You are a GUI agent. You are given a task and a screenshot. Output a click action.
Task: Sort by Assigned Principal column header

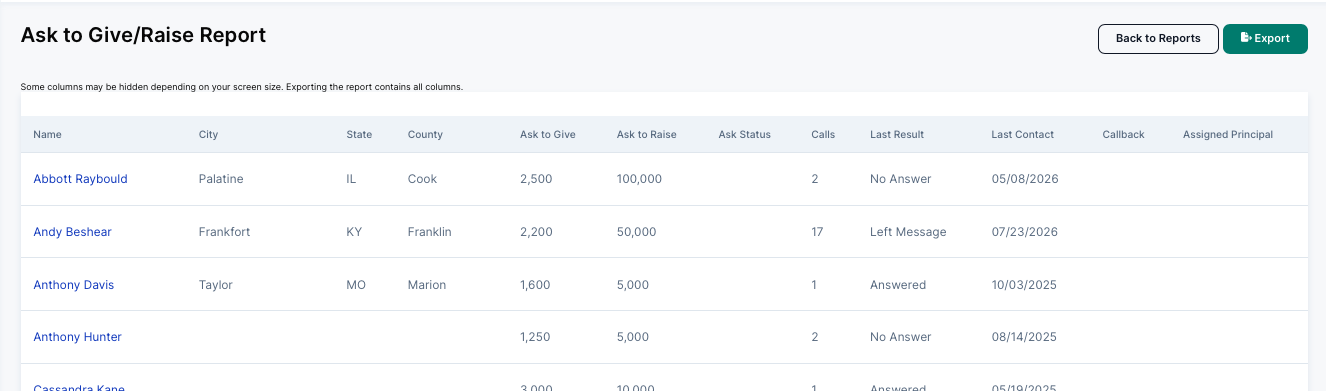click(x=1228, y=134)
